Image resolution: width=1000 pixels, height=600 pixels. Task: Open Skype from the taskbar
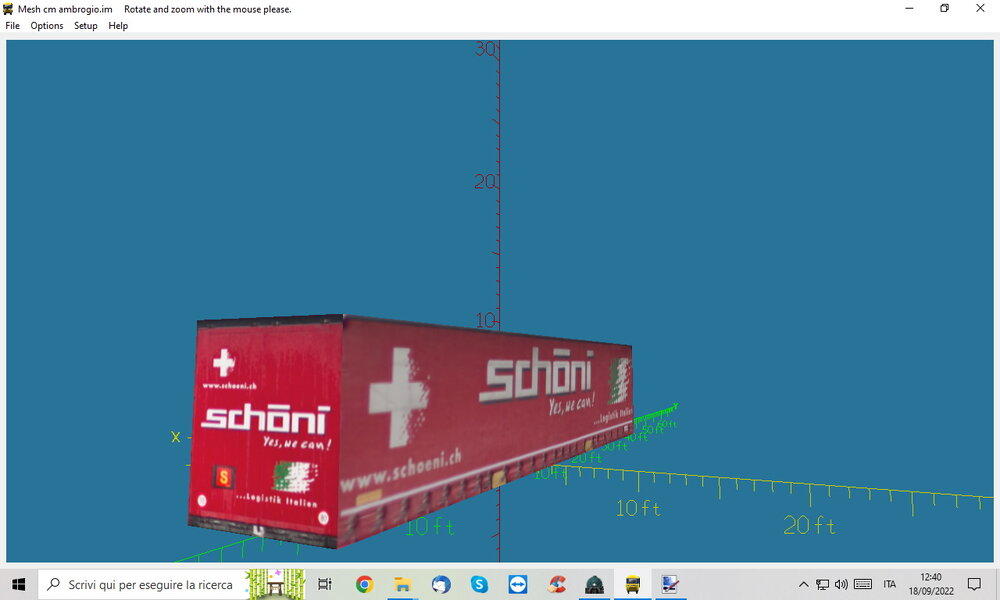479,584
